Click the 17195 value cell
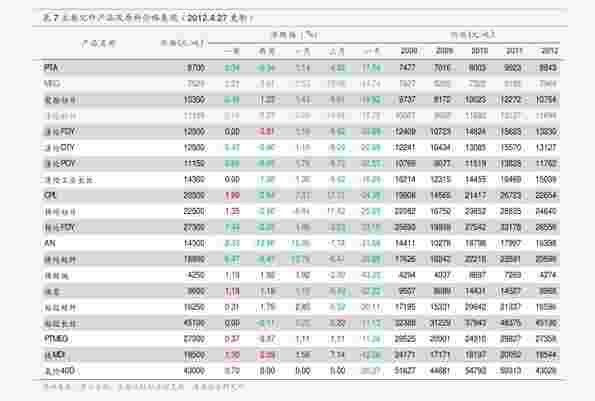Screen dimensions: 595x401 405,307
